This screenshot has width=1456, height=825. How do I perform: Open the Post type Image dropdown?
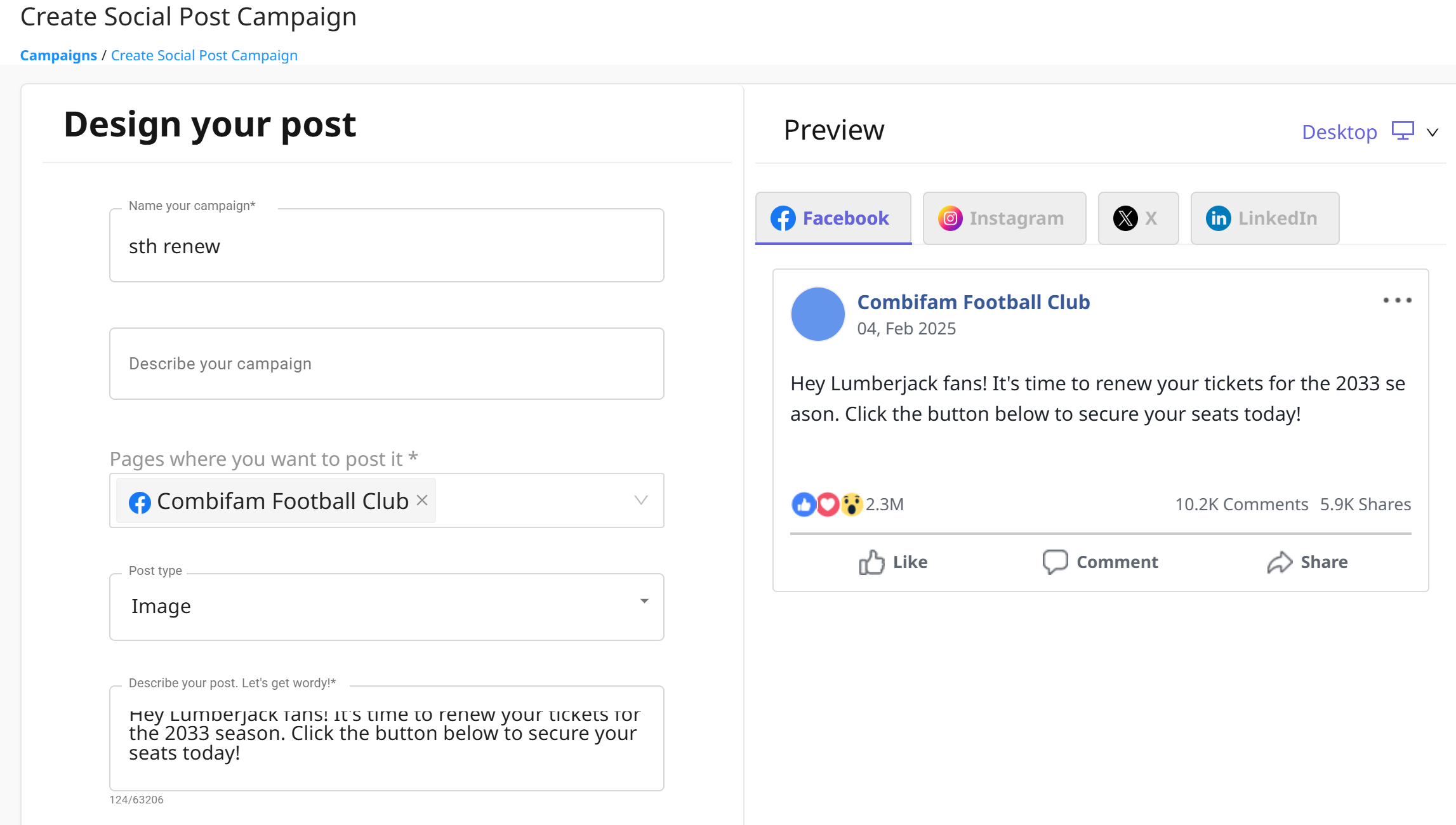(387, 607)
